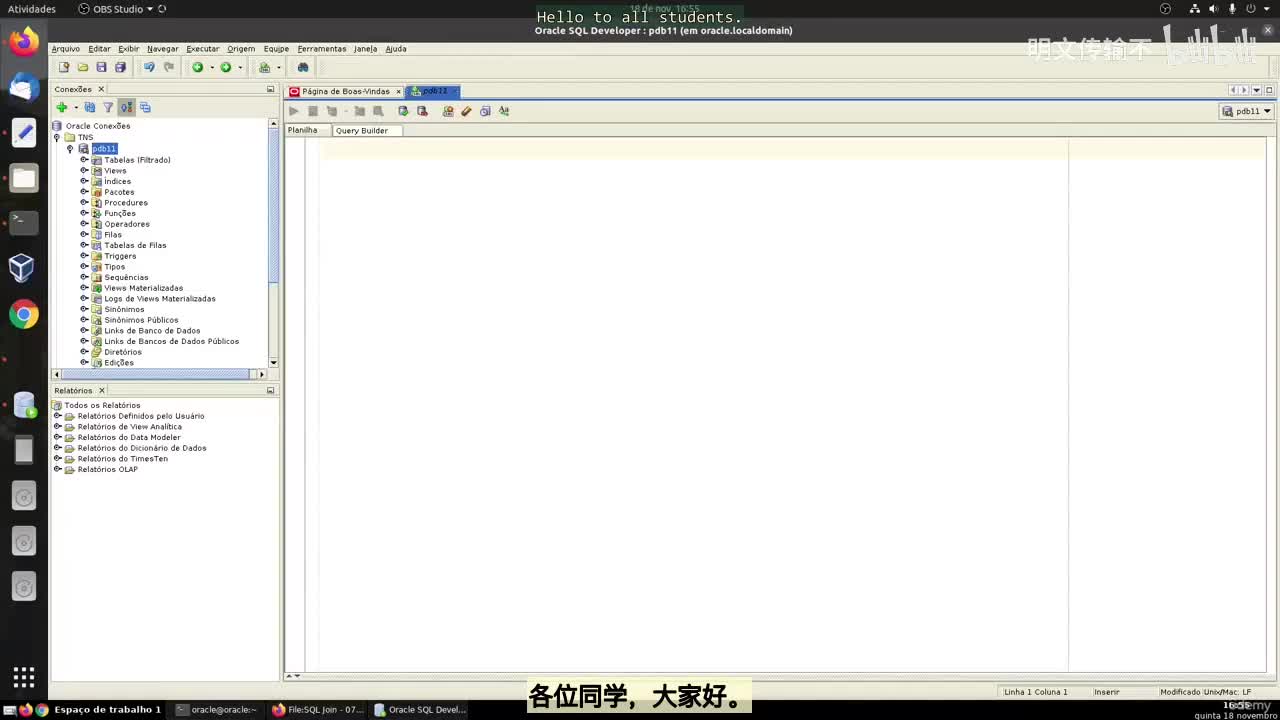
Task: Click the schema browser icon in Conexões toolbar
Action: click(x=126, y=107)
